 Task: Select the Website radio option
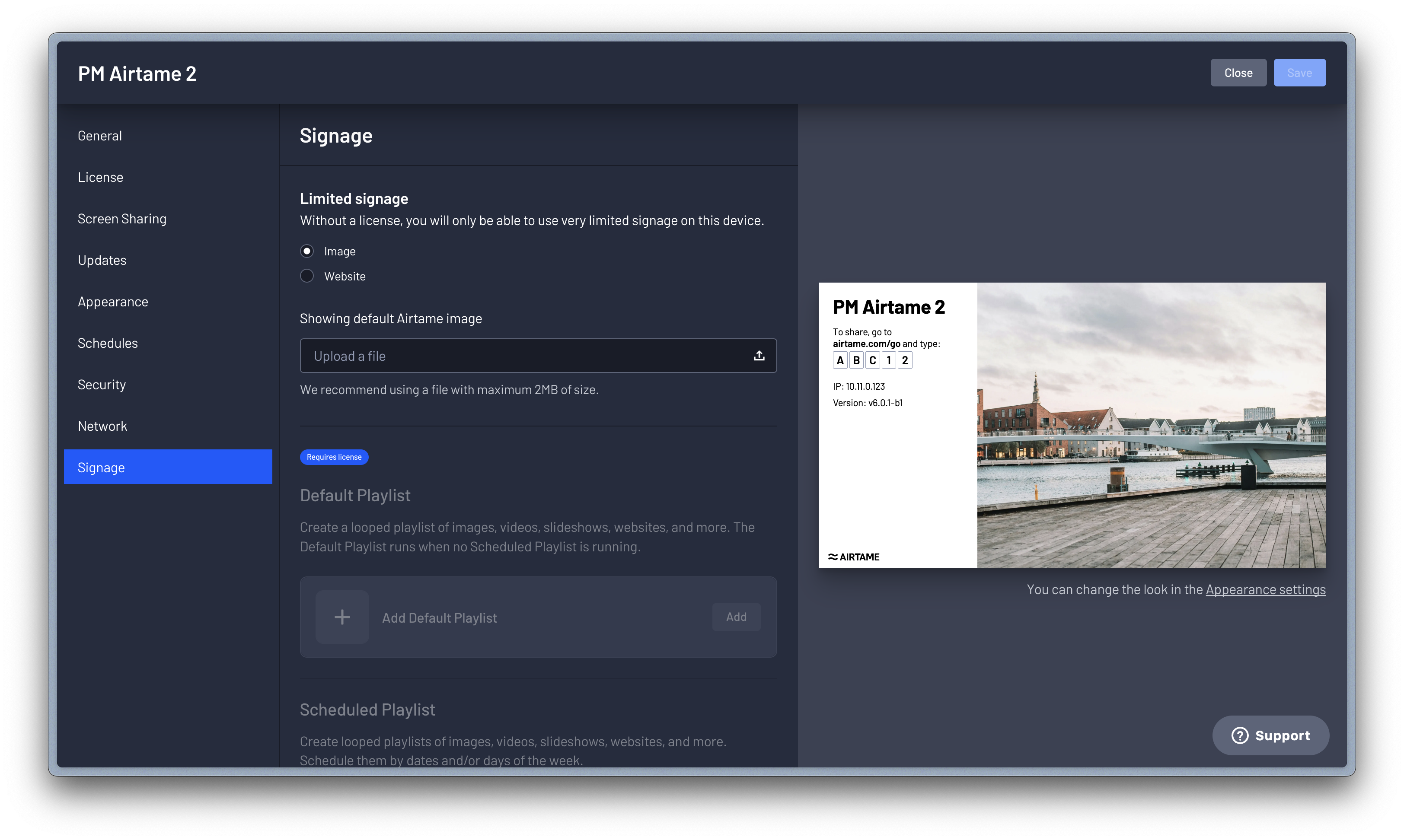click(307, 276)
